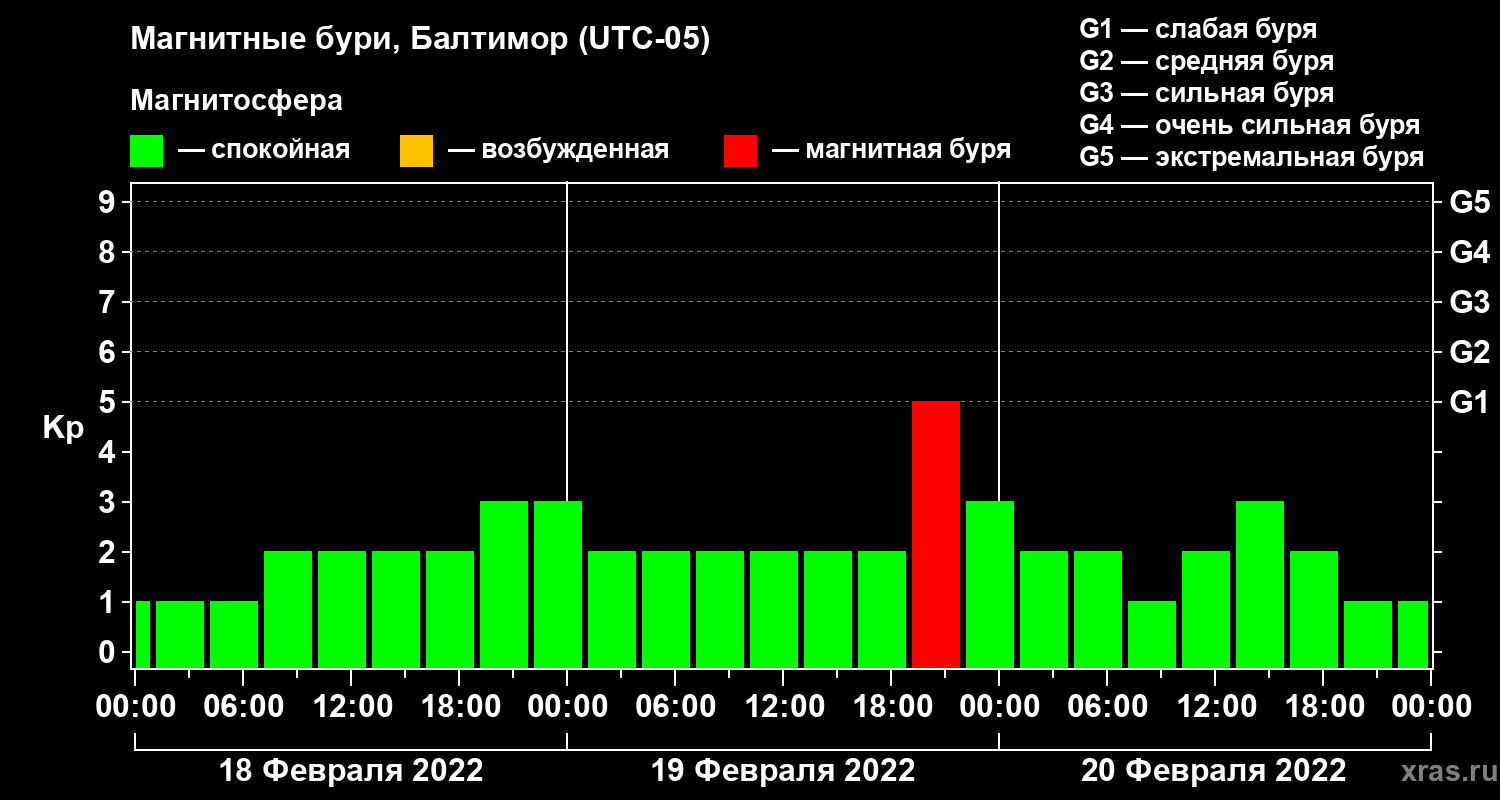Click the 'G3' tick label on the right axis
The image size is (1500, 800).
1469,302
